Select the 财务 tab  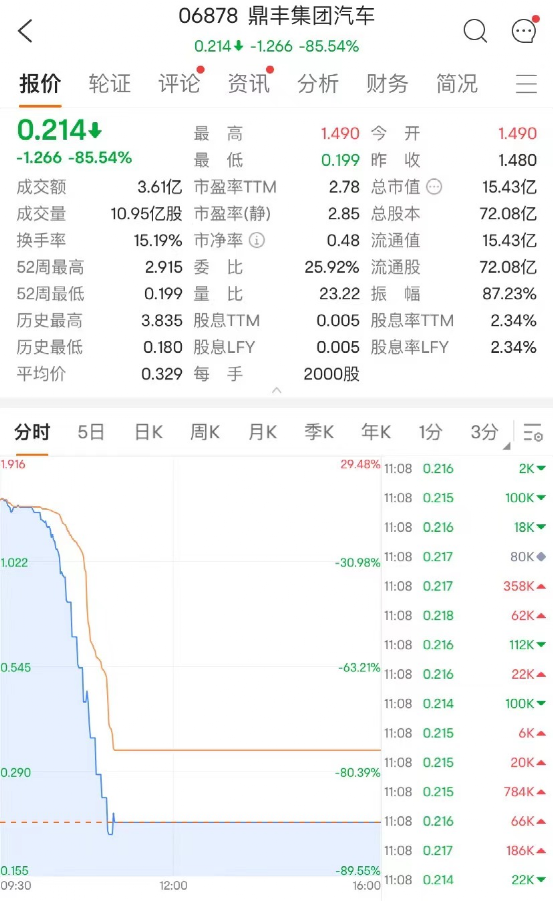[387, 84]
